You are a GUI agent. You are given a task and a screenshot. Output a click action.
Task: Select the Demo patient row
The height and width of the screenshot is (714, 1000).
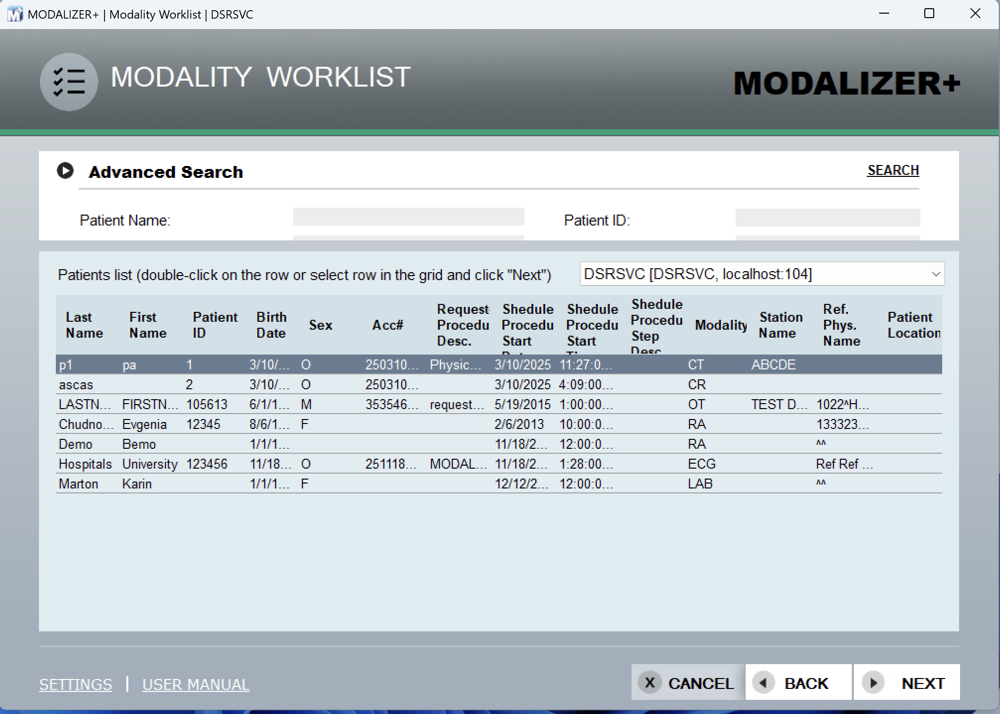click(x=499, y=444)
